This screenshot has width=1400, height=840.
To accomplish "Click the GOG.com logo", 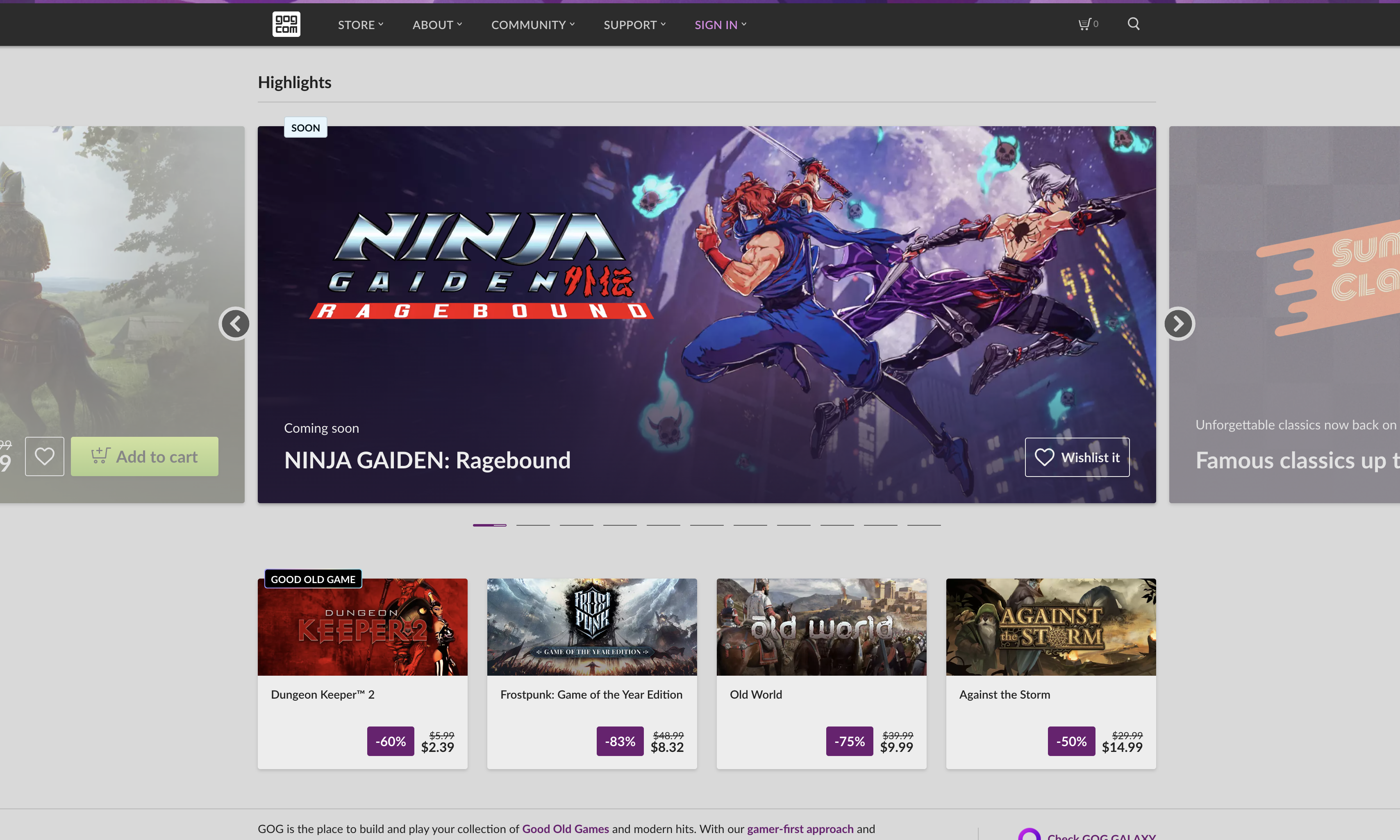I will pyautogui.click(x=286, y=24).
